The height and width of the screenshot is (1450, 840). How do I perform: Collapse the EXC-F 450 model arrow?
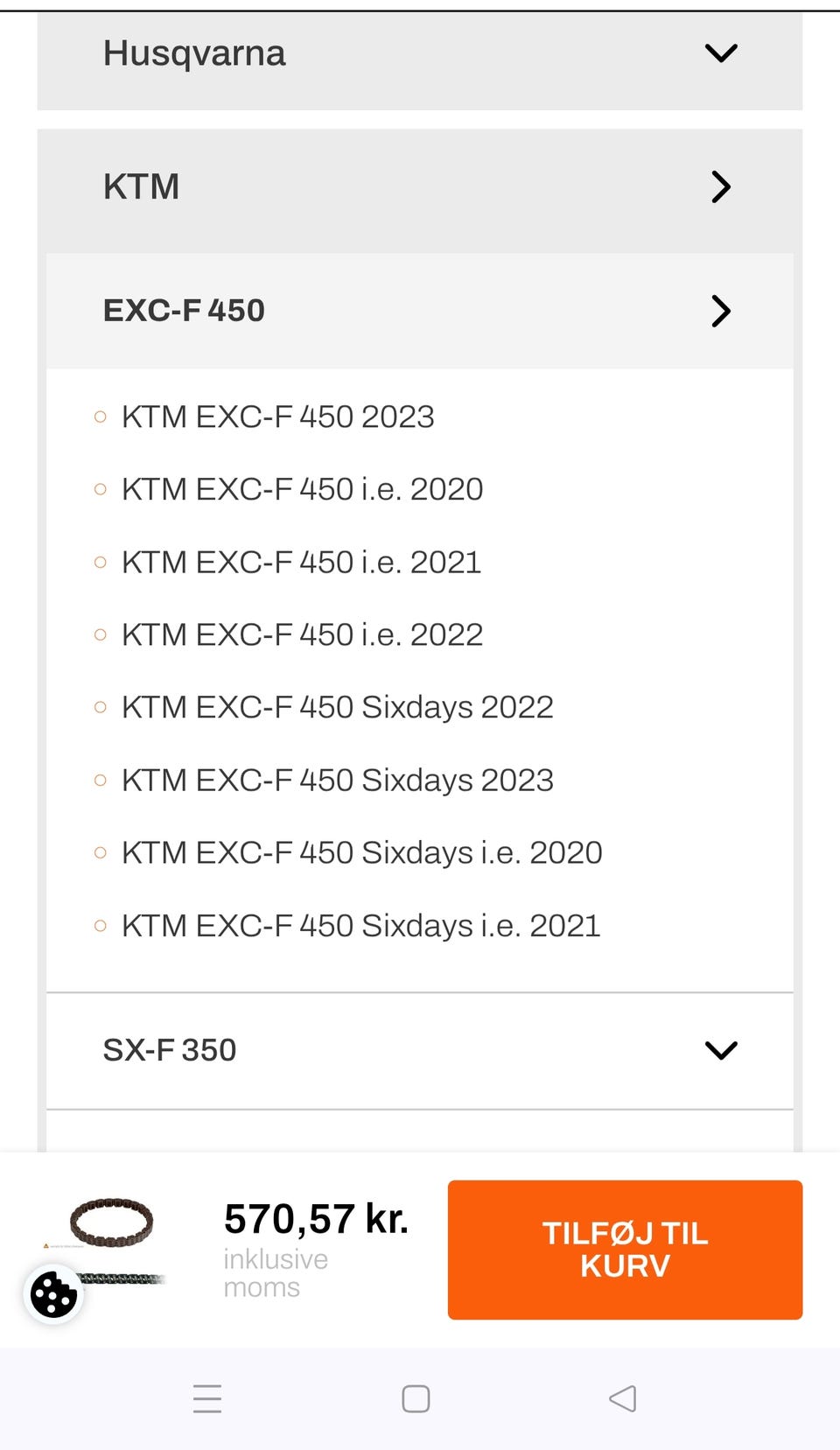tap(721, 311)
